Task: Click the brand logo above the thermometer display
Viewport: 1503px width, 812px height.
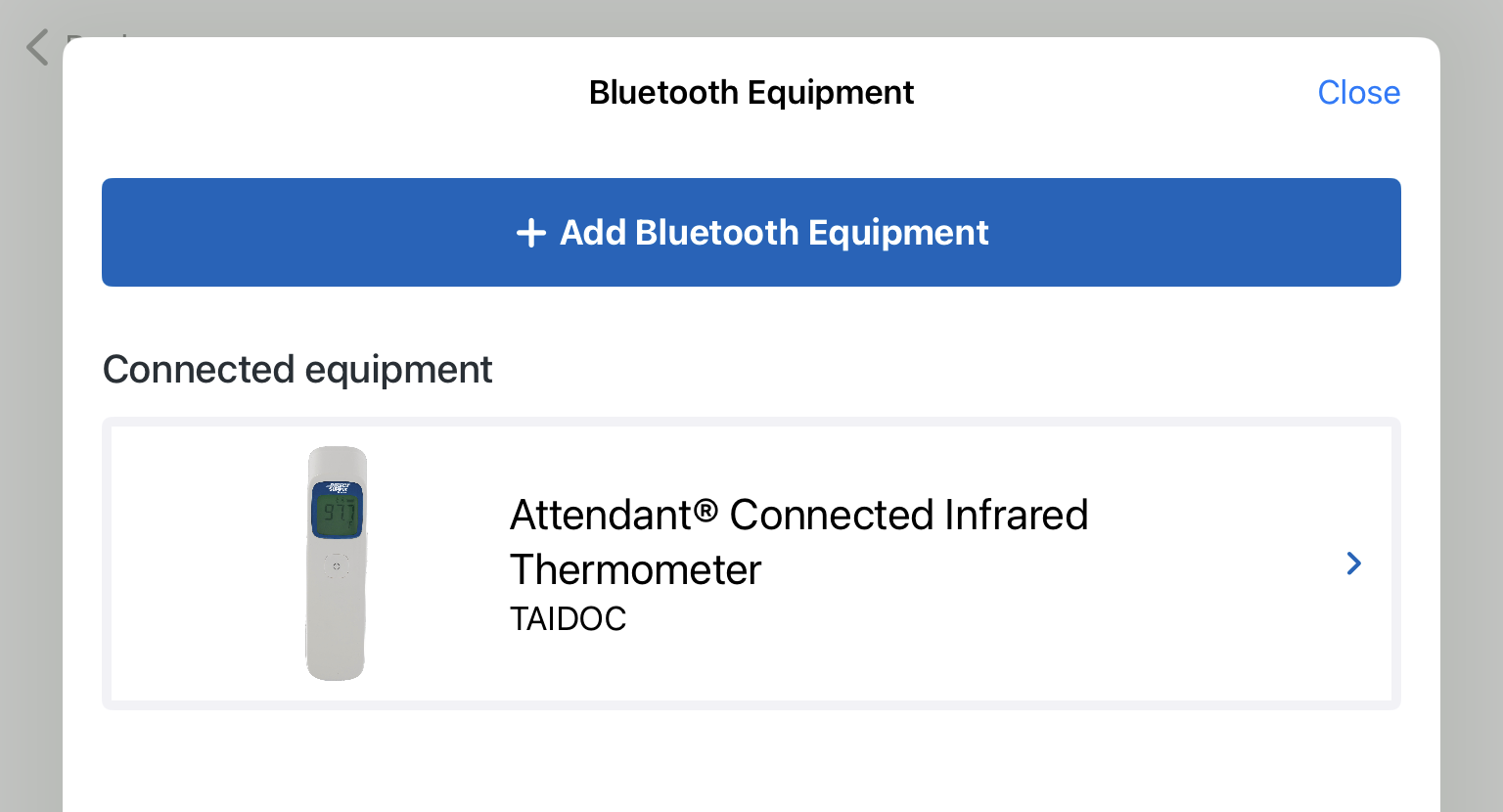Action: 338,487
